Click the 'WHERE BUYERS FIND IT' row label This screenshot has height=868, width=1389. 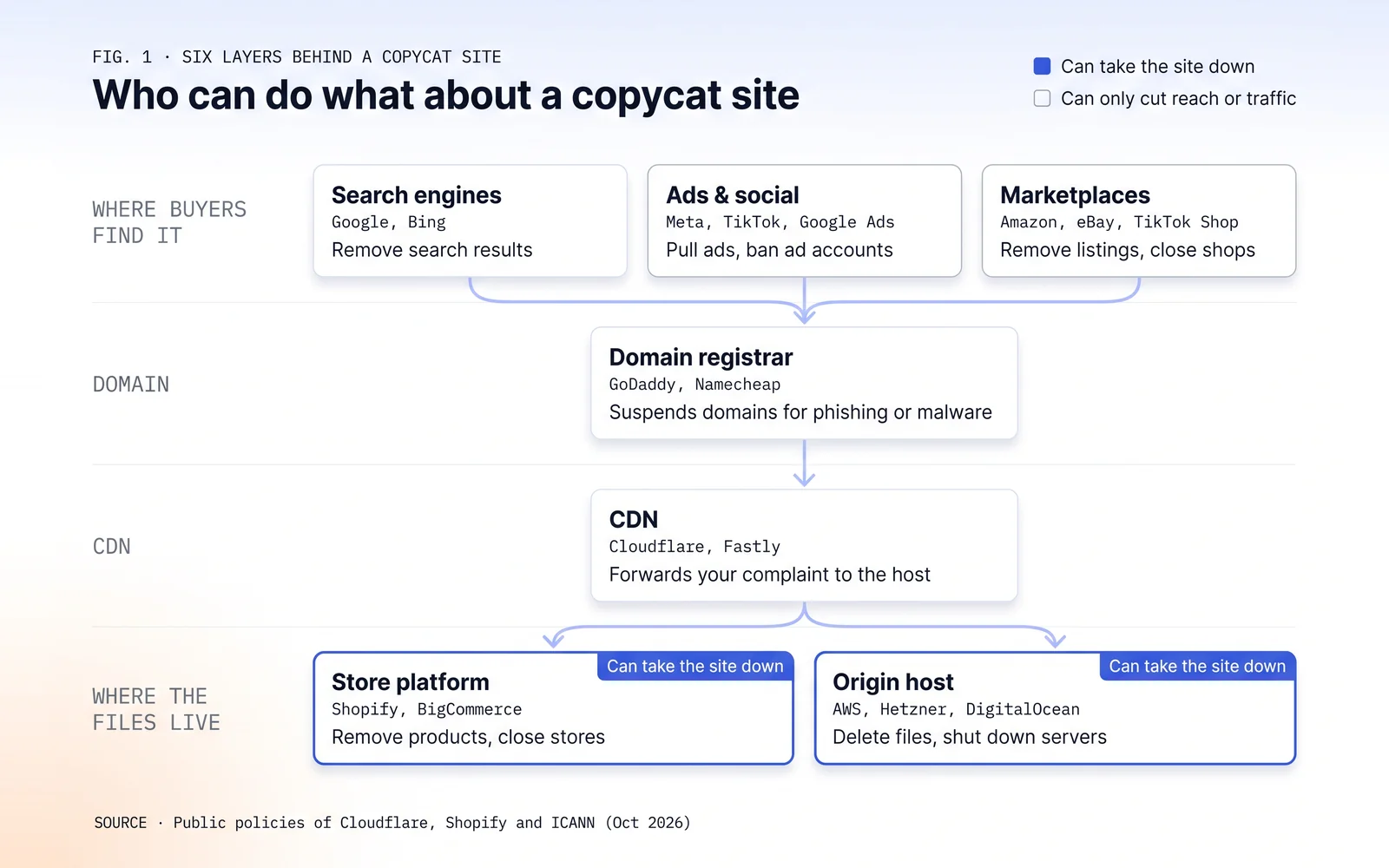(x=169, y=222)
